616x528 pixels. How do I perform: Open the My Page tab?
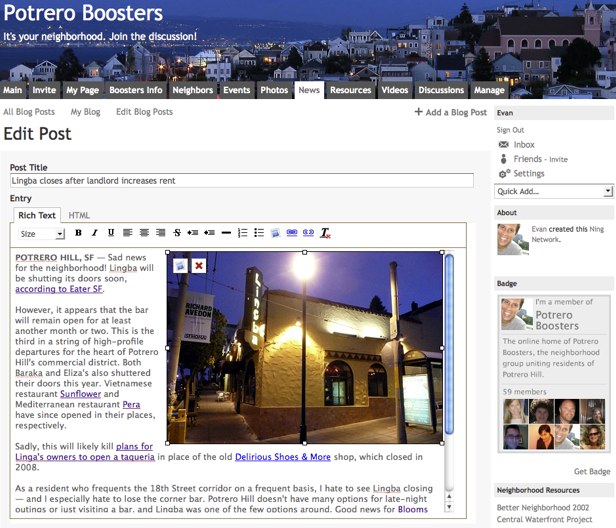point(82,90)
